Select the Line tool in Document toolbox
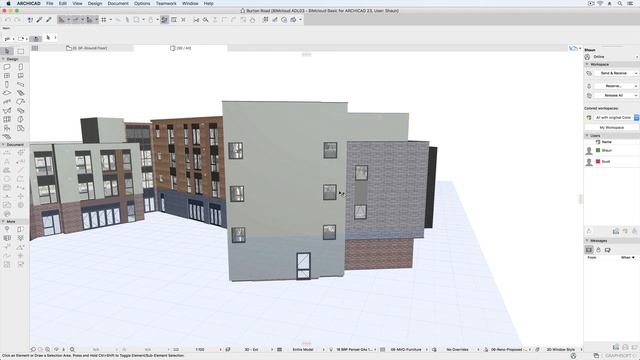The image size is (640, 360). click(20, 170)
